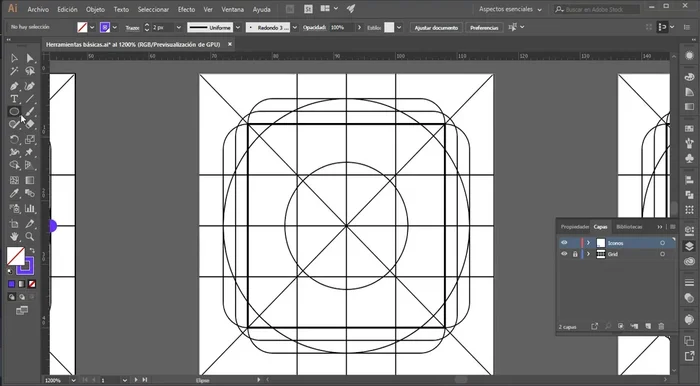Open the Archivo menu
This screenshot has height=386, width=700.
(38, 9)
